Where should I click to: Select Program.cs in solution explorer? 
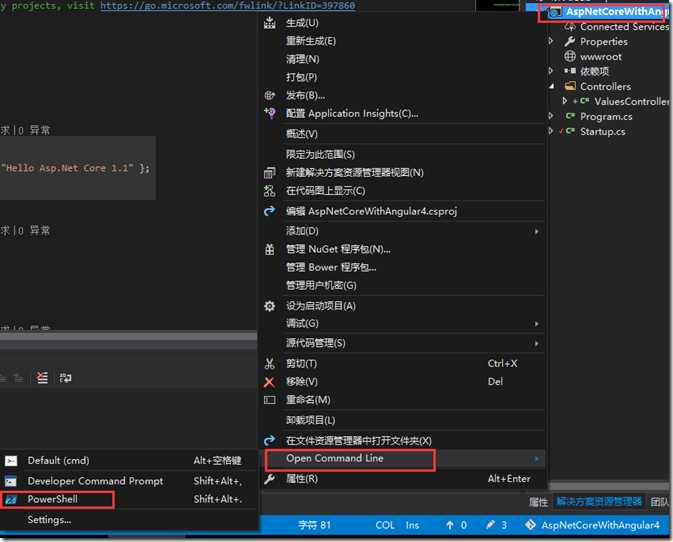(x=606, y=116)
